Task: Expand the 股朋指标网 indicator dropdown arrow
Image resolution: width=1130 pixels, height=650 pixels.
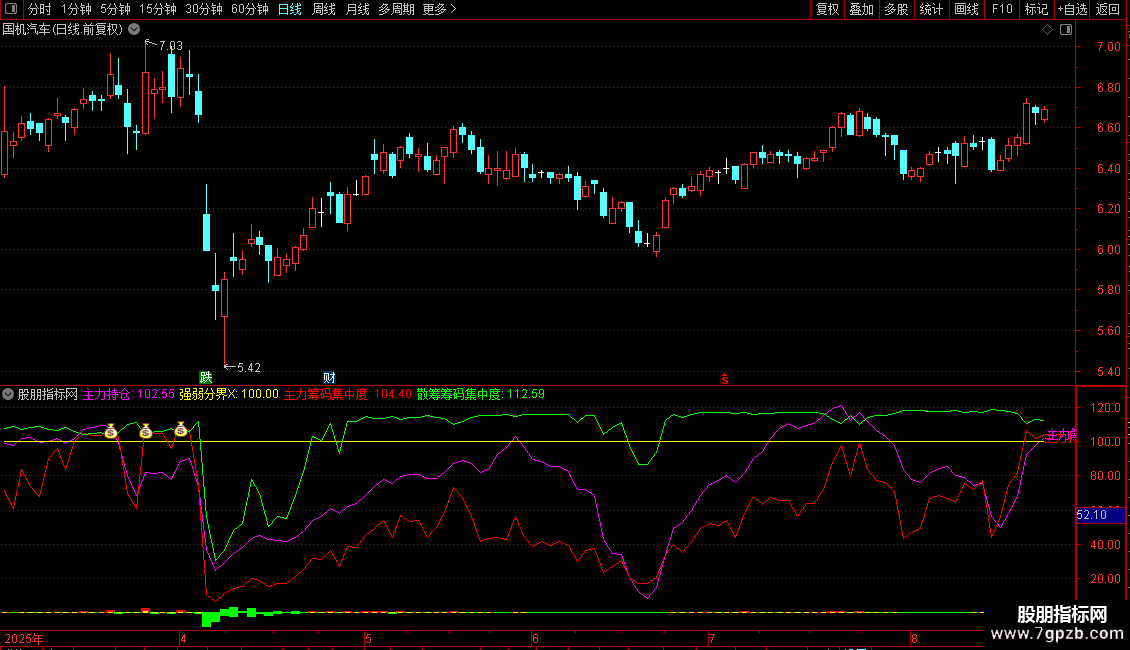Action: click(x=8, y=394)
